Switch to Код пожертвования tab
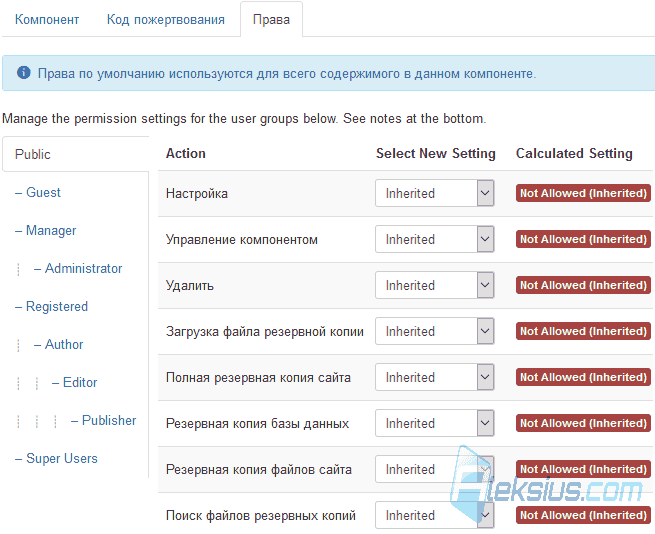Screen dimensions: 655x534 point(166,19)
